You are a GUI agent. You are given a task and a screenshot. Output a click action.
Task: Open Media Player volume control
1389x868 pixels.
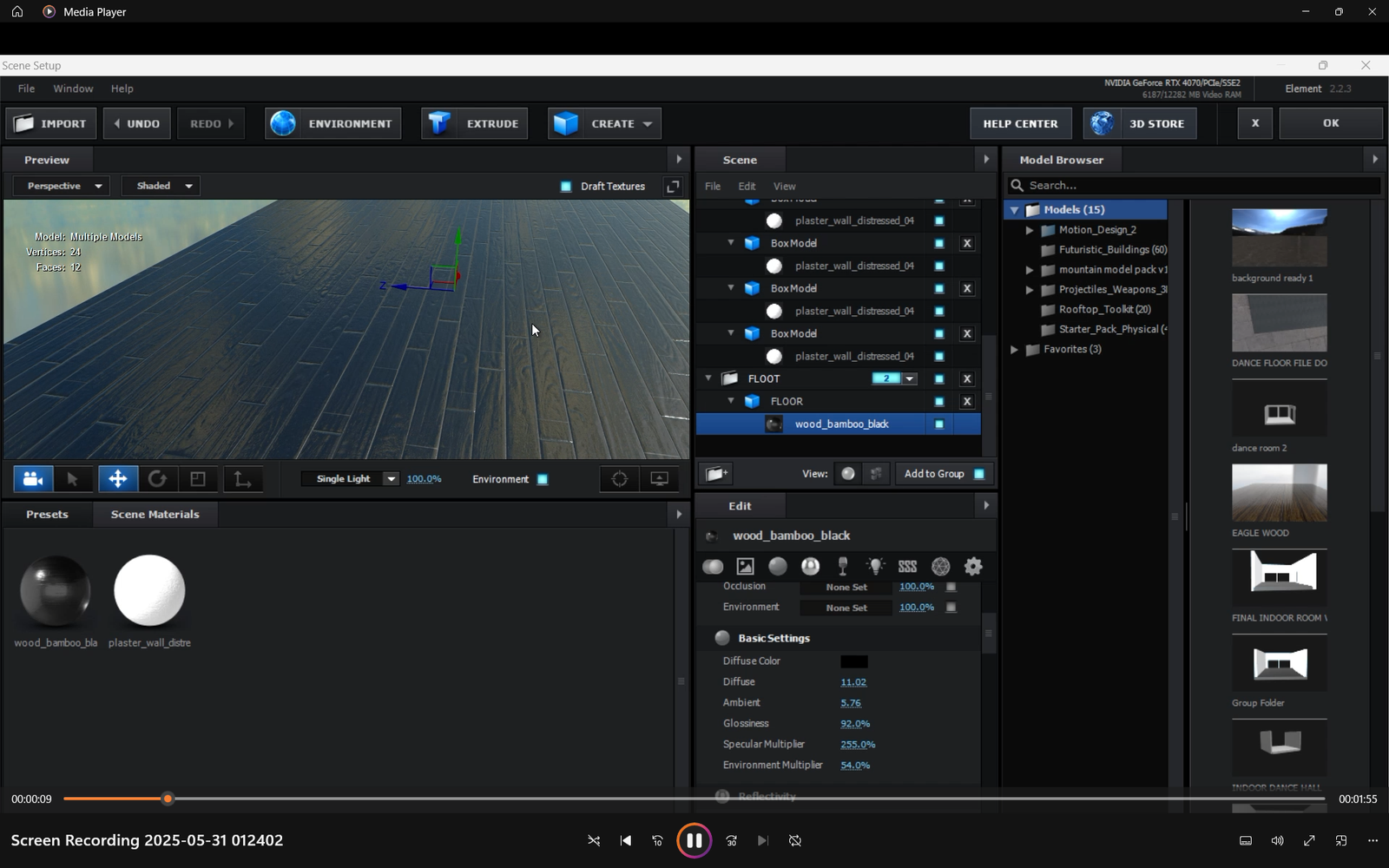[x=1278, y=840]
